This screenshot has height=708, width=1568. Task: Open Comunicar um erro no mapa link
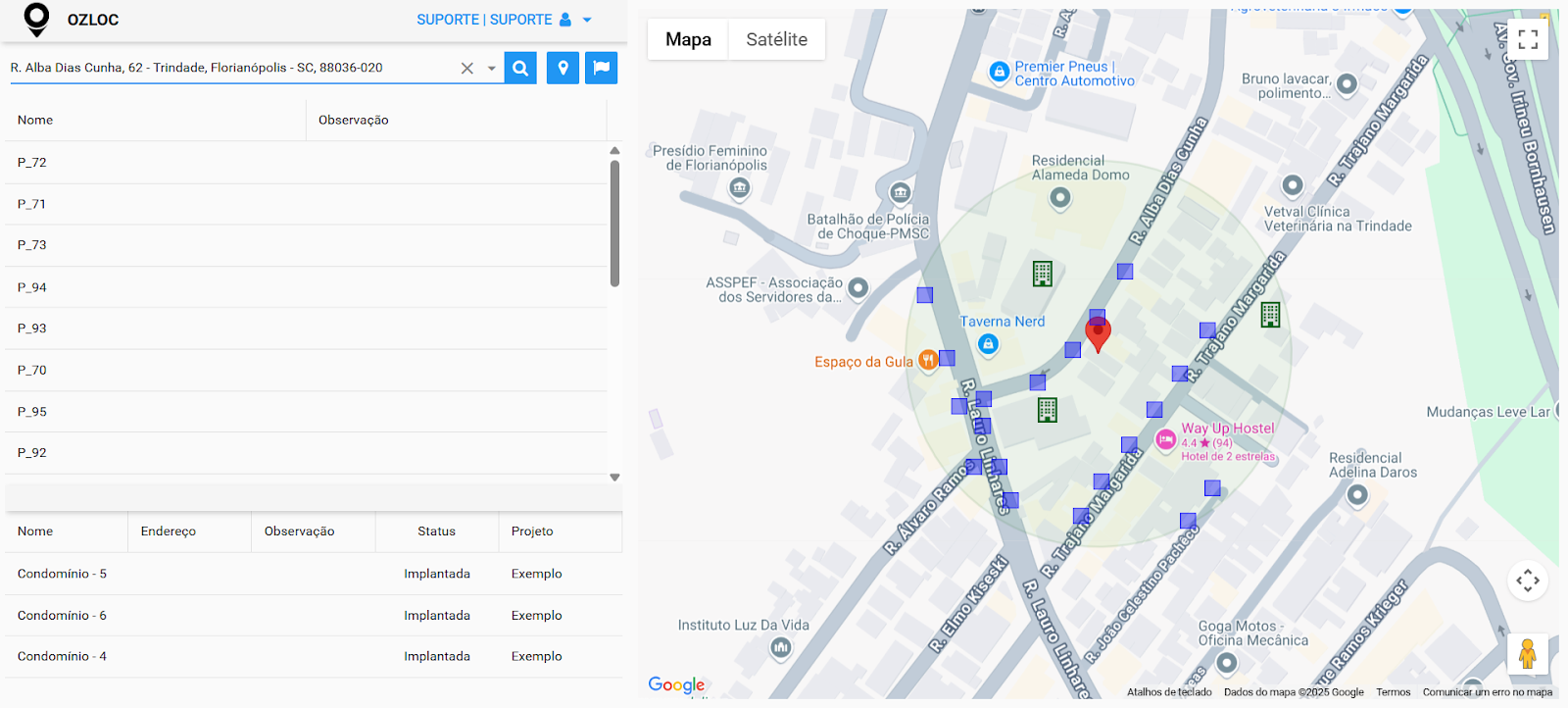click(1488, 692)
